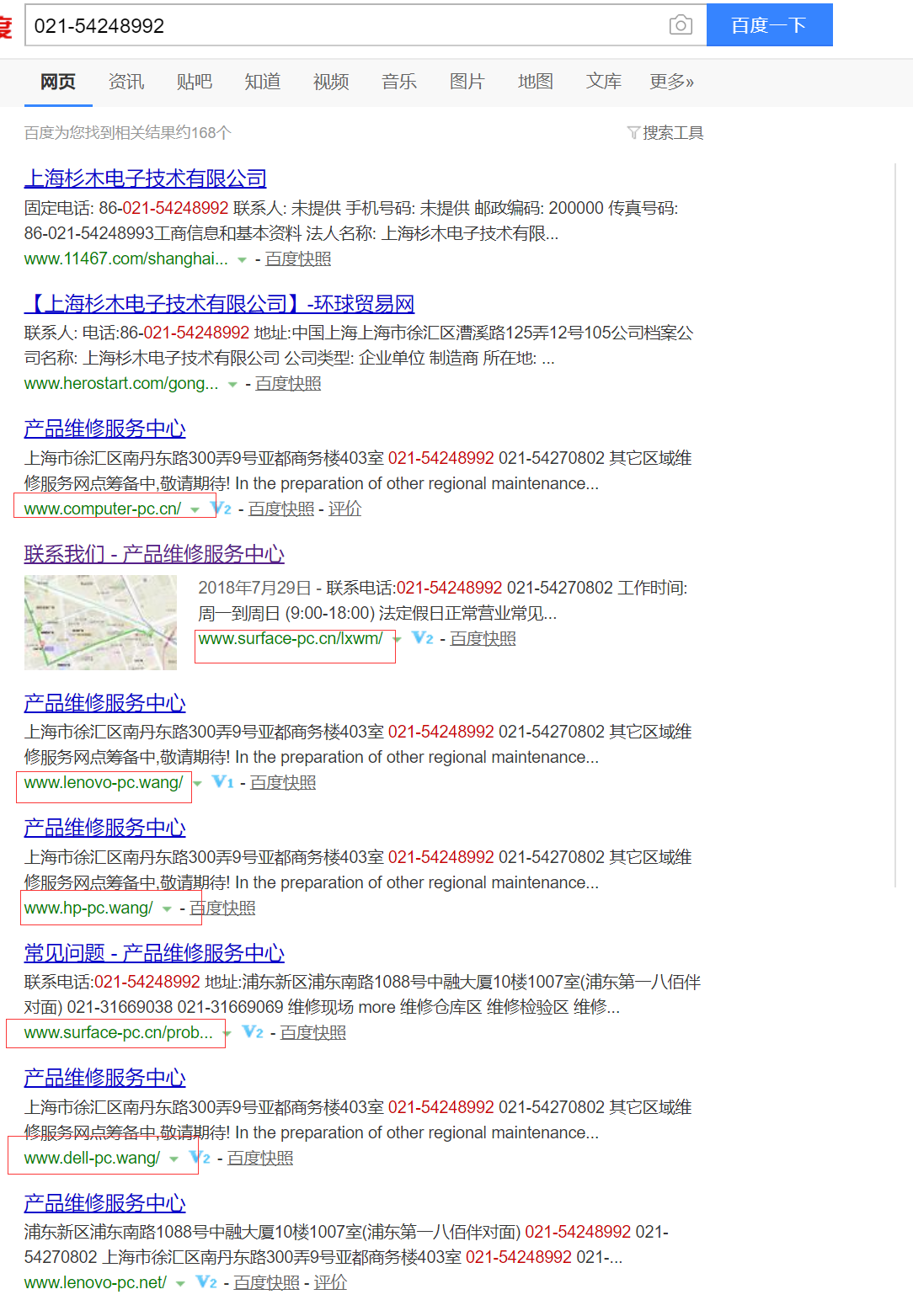Show more categories via 更多»

pos(672,82)
